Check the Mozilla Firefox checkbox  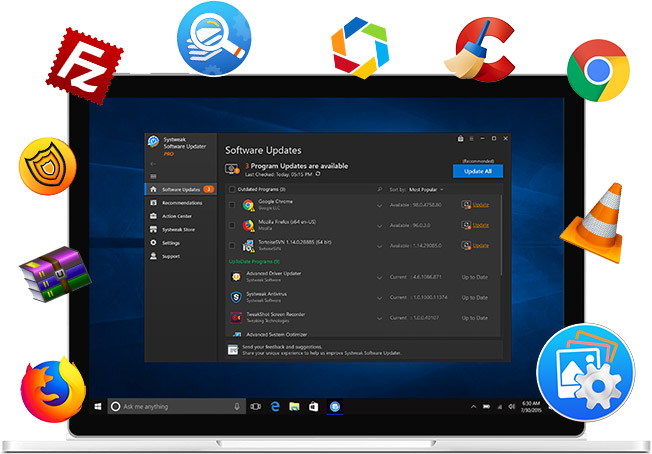click(232, 225)
